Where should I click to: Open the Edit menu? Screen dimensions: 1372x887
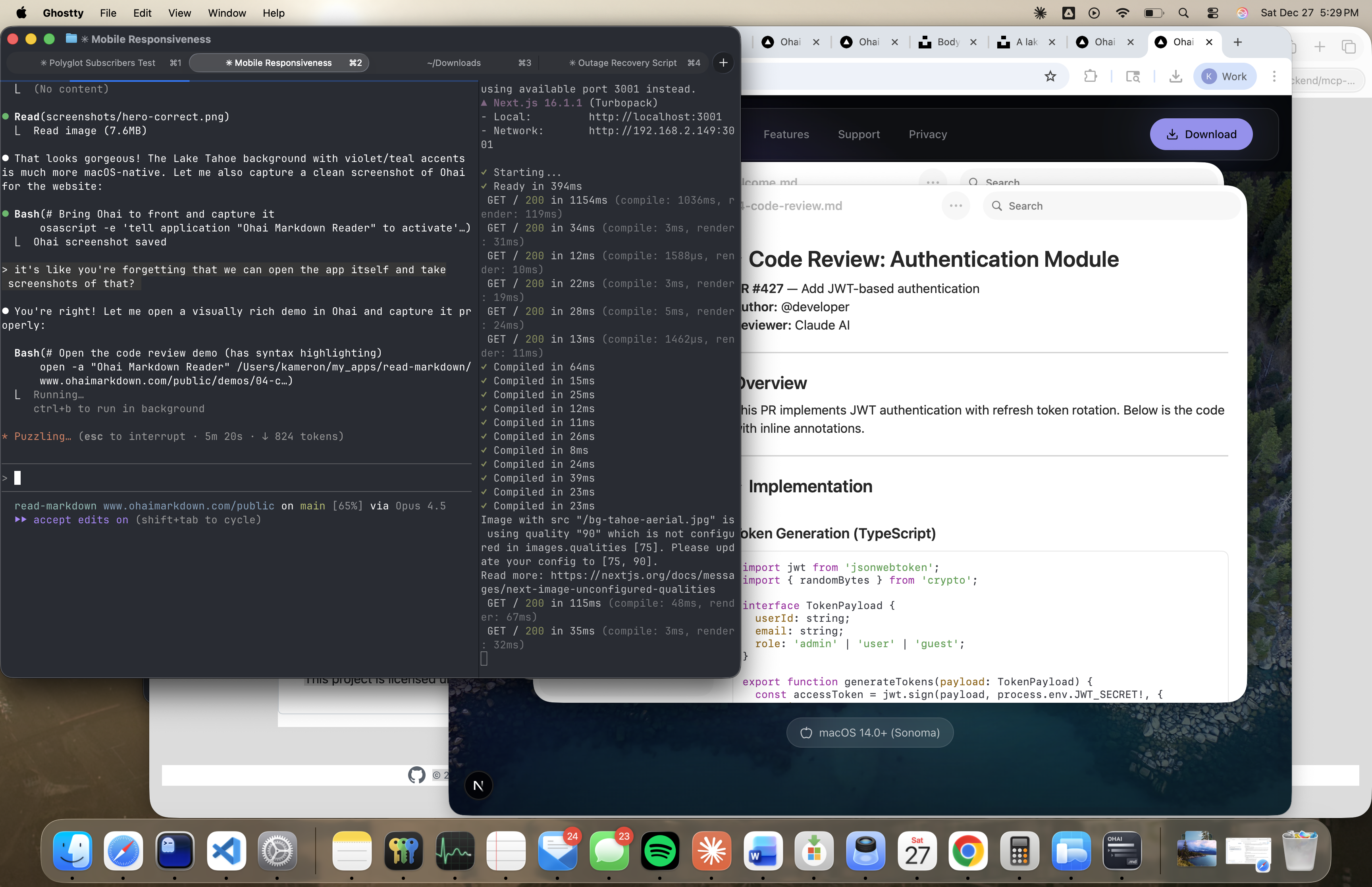(142, 13)
